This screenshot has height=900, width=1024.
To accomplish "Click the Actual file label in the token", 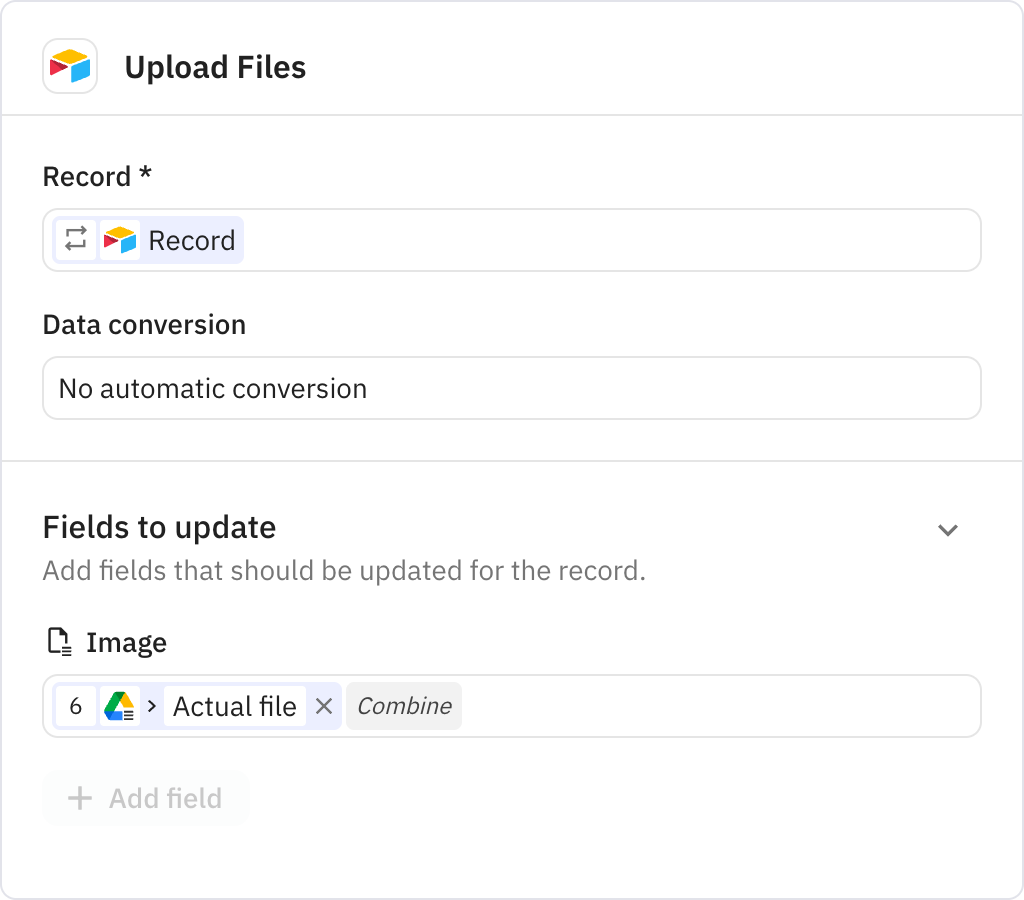I will 235,706.
